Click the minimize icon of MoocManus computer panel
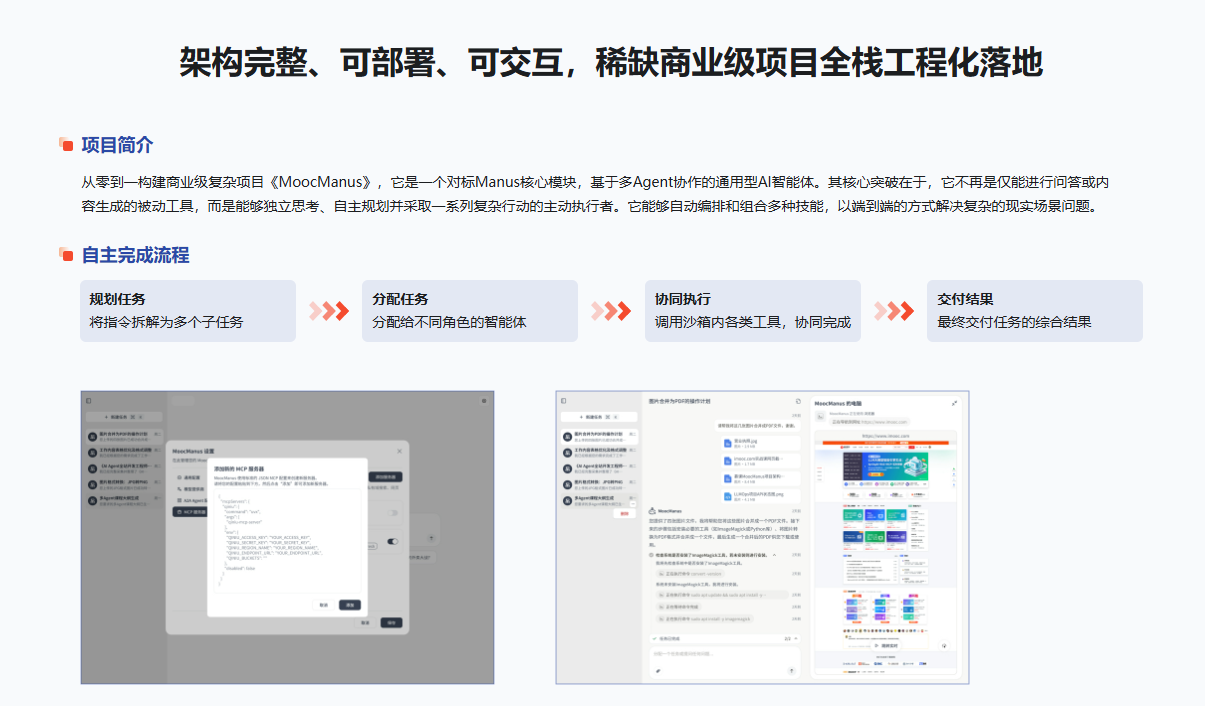1205x706 pixels. 954,403
